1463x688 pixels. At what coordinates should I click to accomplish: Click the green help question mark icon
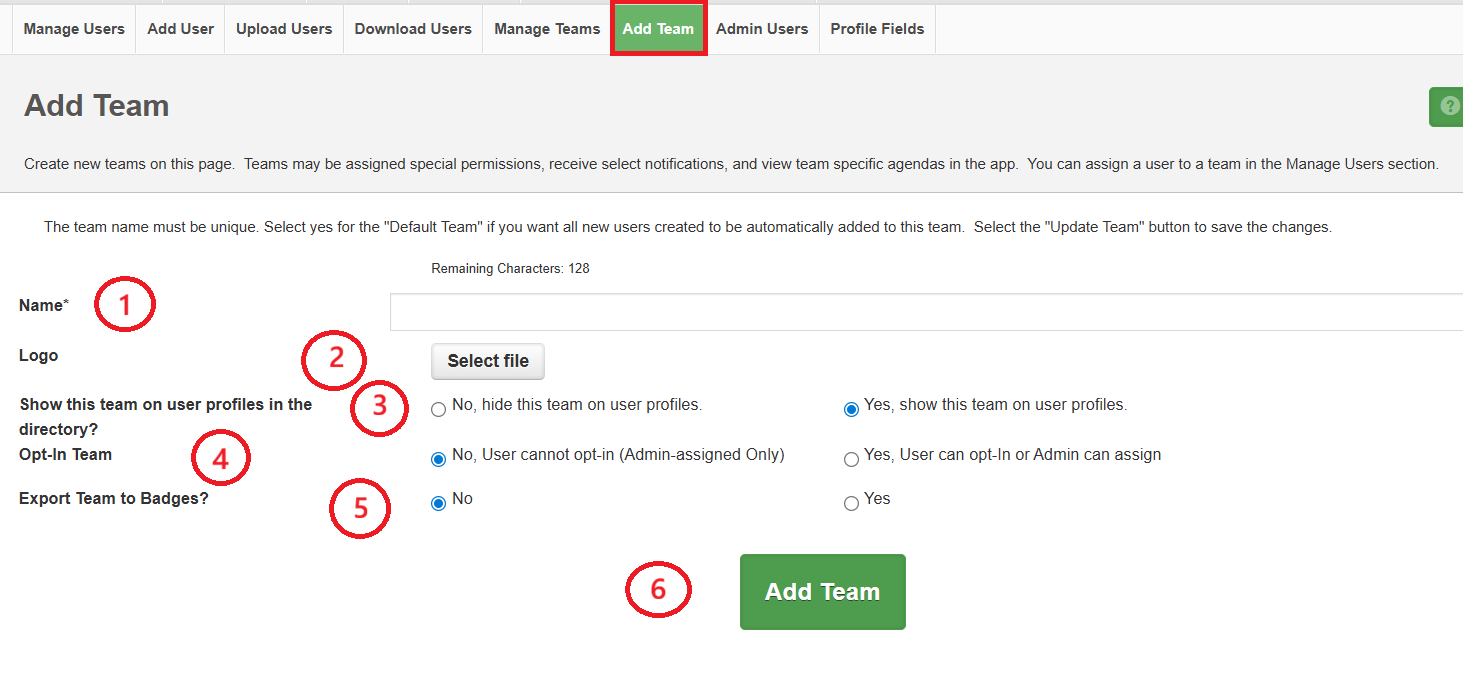[1449, 106]
